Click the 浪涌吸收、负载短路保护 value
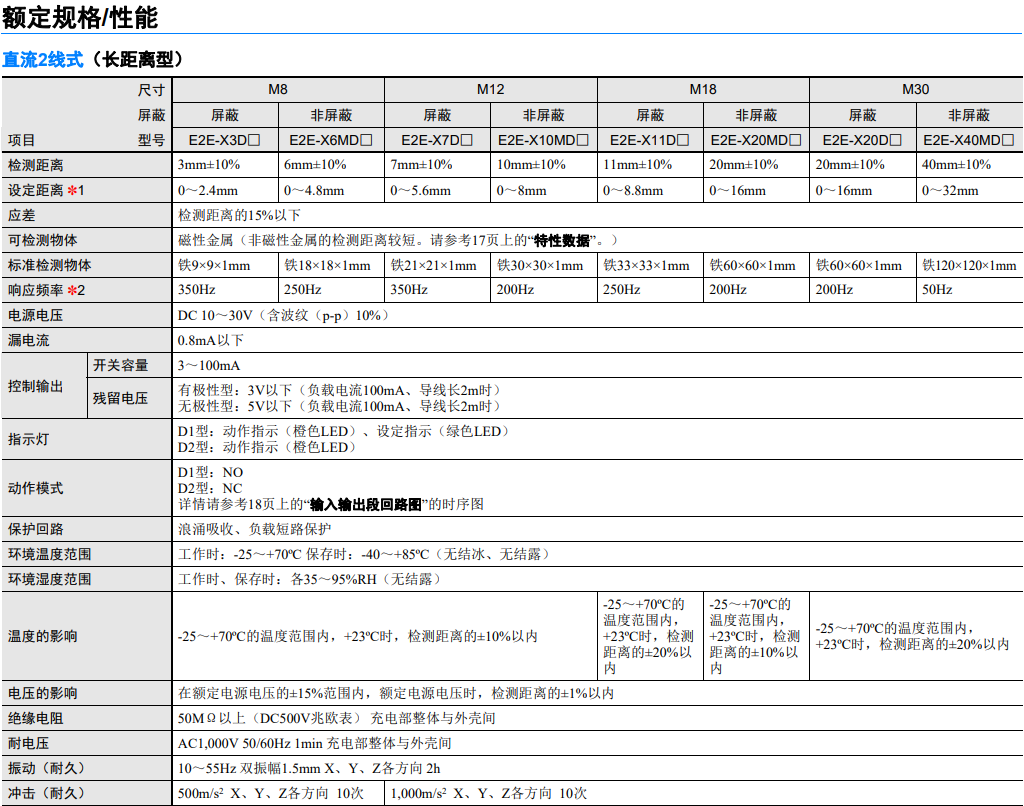 pyautogui.click(x=255, y=529)
